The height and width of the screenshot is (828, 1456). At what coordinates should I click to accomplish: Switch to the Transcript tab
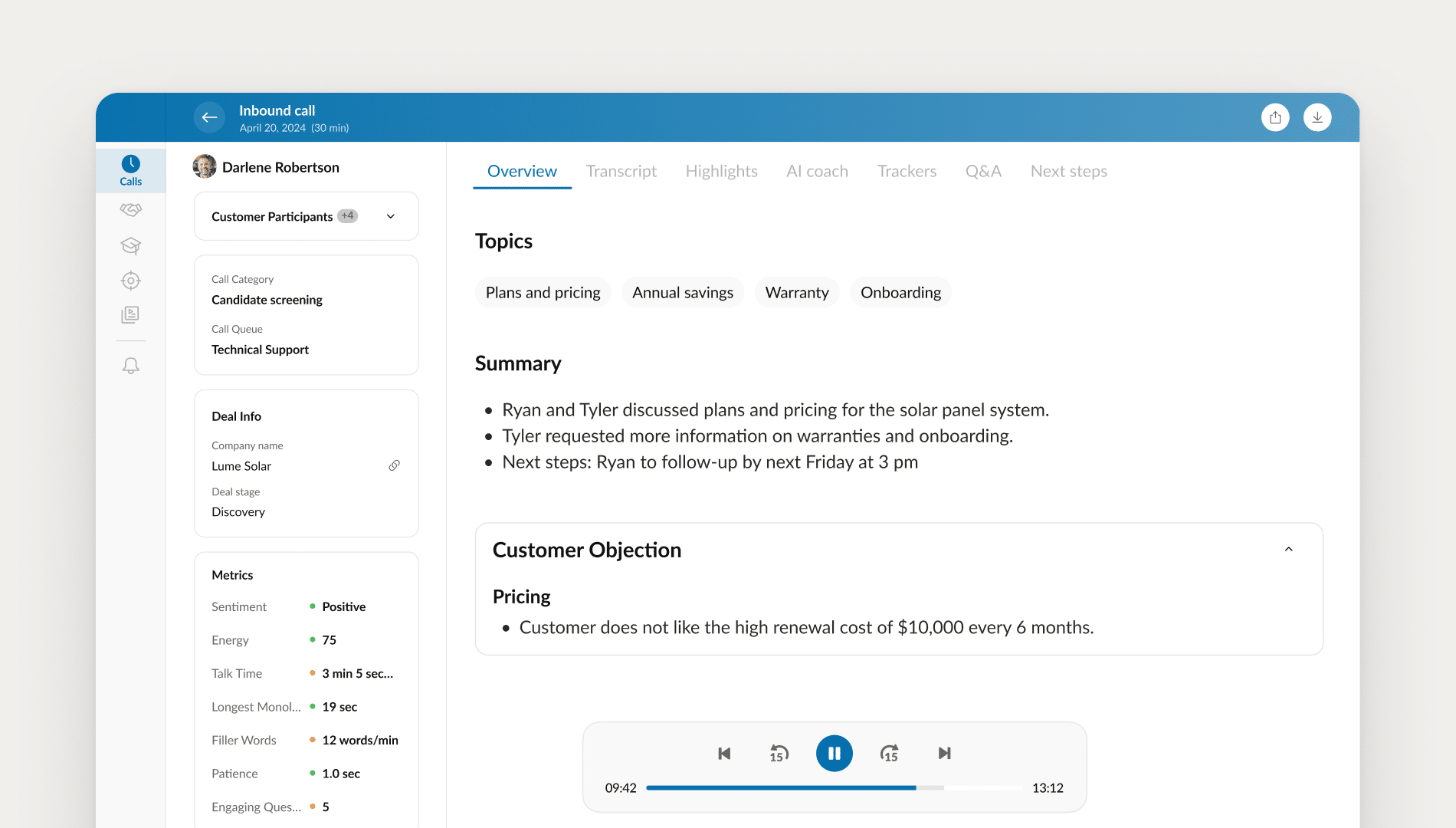621,171
